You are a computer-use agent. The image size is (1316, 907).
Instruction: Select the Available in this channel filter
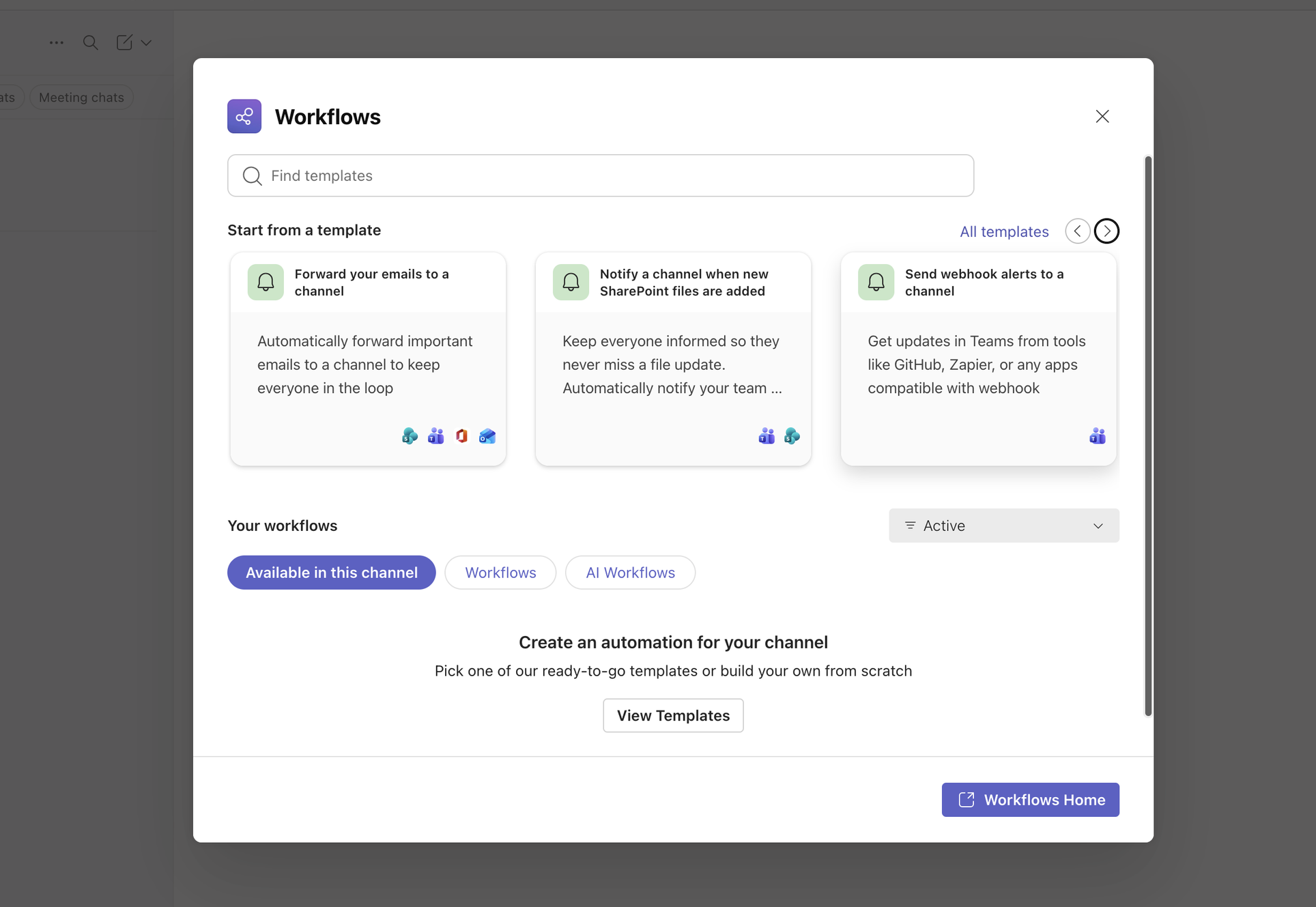[x=331, y=573]
